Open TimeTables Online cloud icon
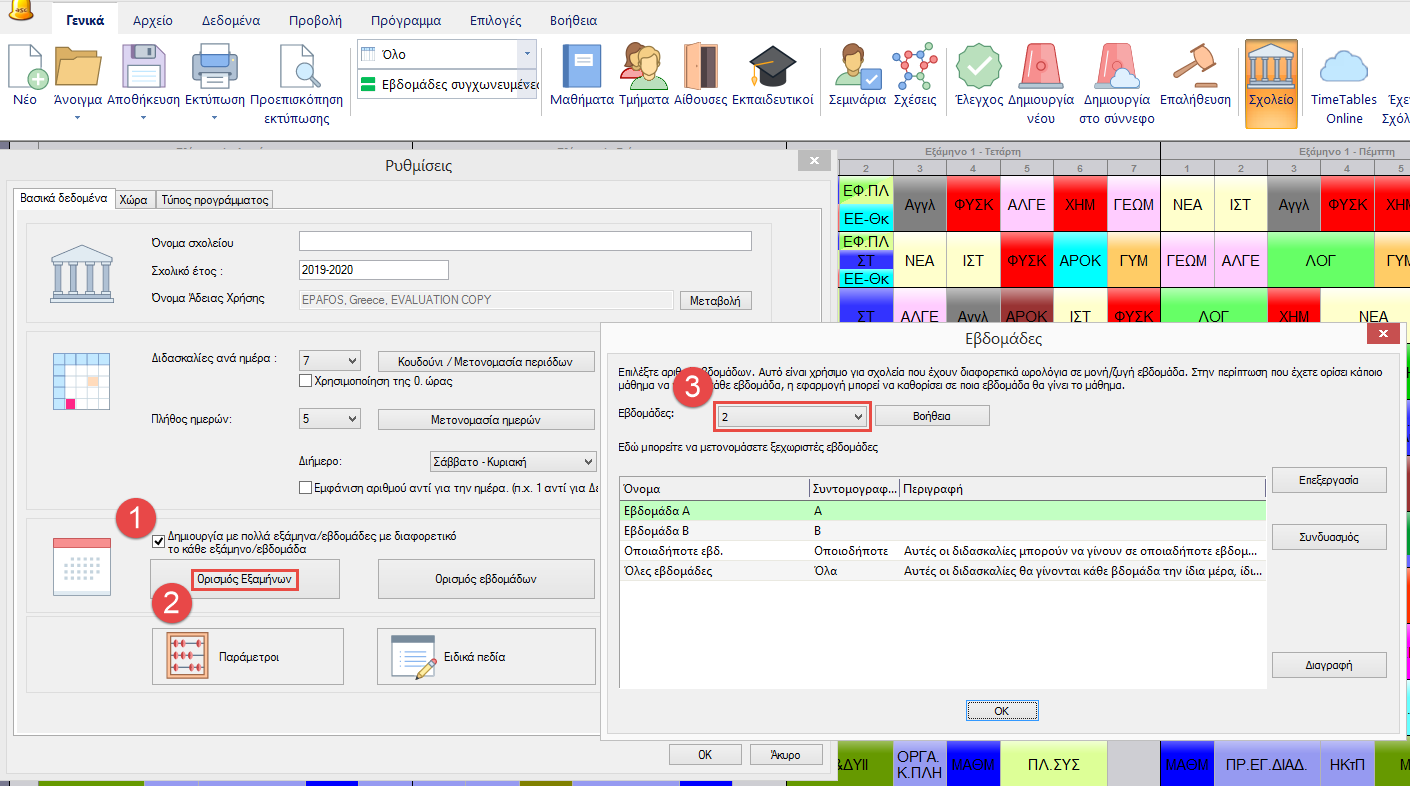Viewport: 1410px width, 786px height. point(1343,68)
